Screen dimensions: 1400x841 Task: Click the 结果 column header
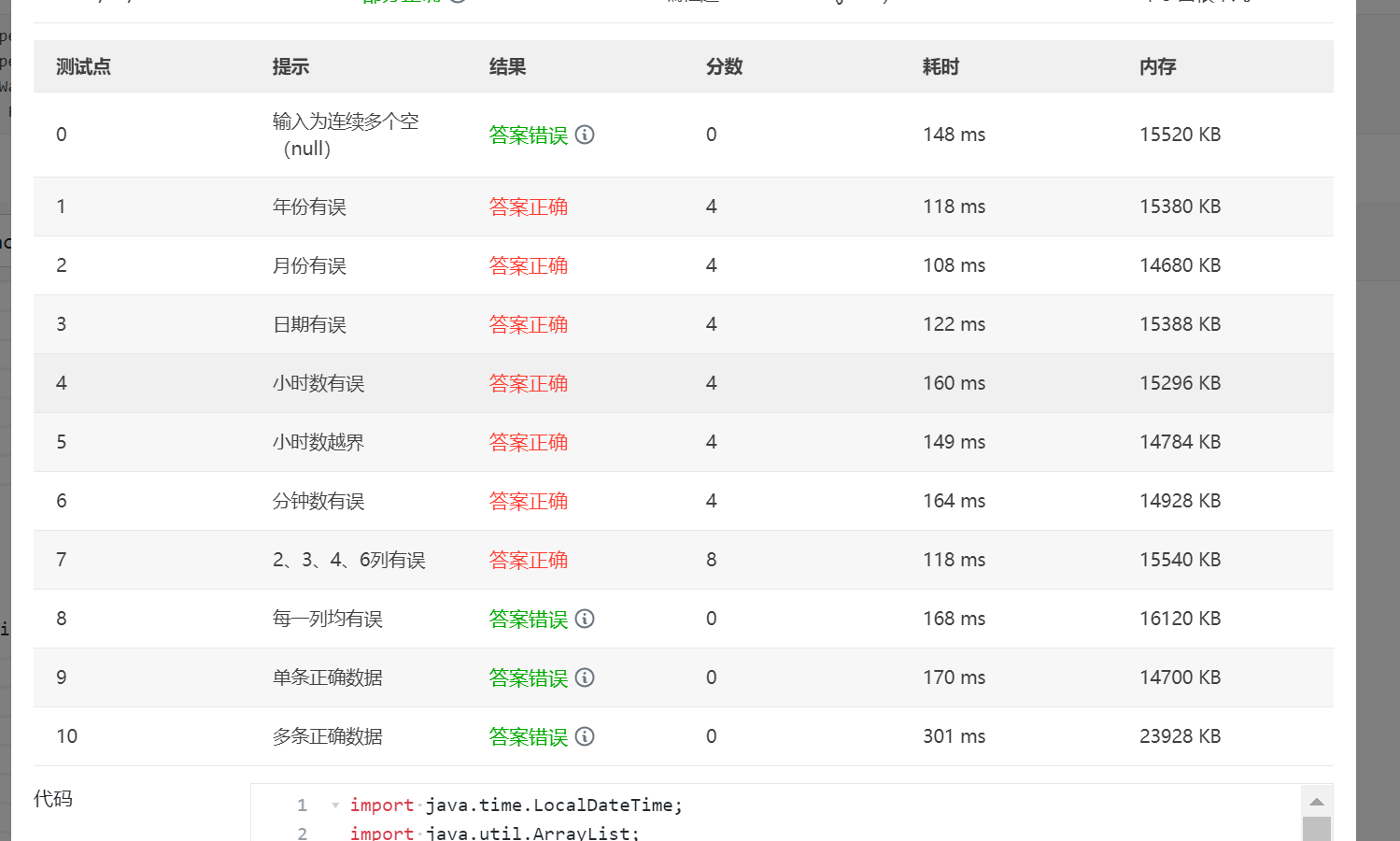pyautogui.click(x=507, y=66)
